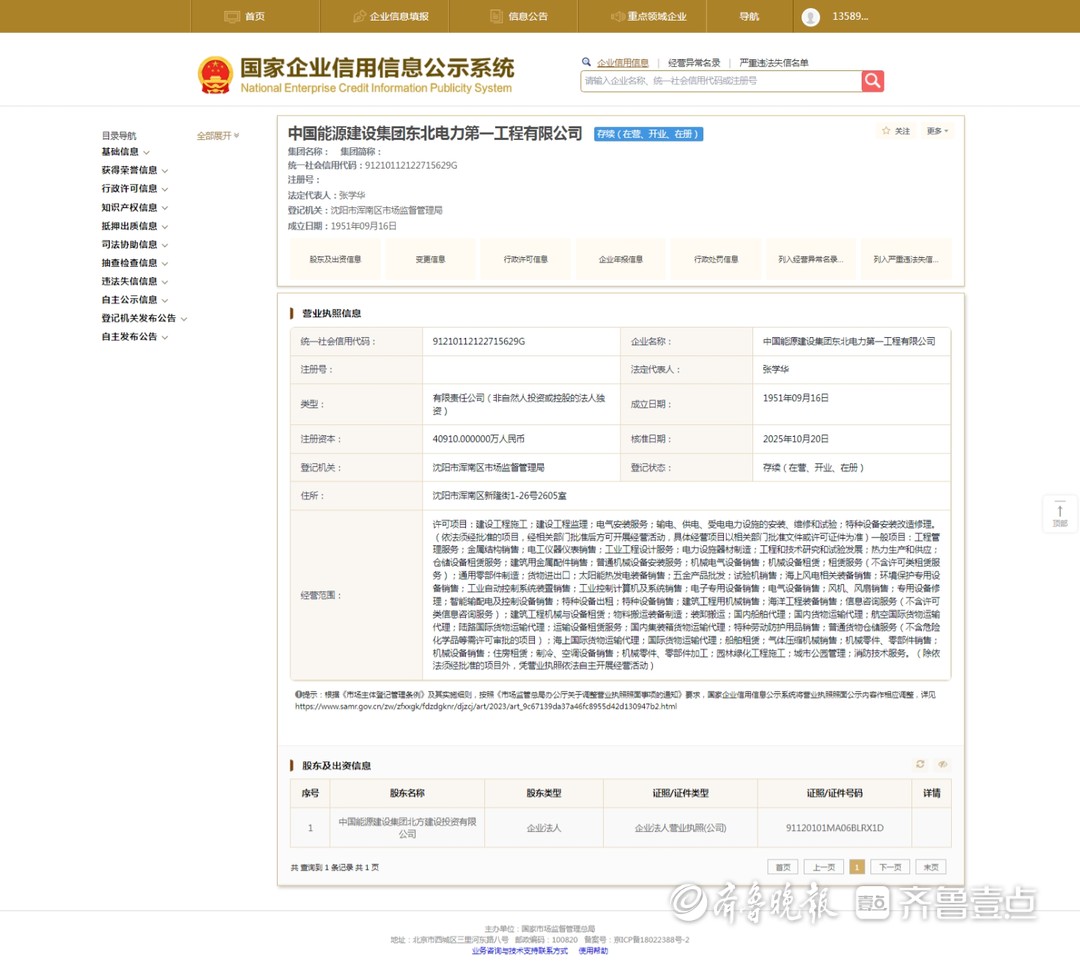Expand 违法失信信息 section
The image size is (1080, 968).
[134, 281]
